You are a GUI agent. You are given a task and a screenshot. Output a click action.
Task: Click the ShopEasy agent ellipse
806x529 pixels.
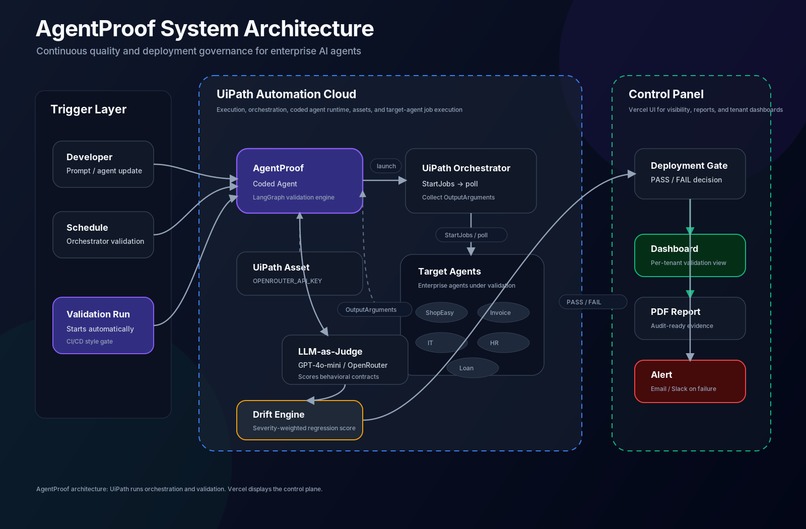pos(442,313)
